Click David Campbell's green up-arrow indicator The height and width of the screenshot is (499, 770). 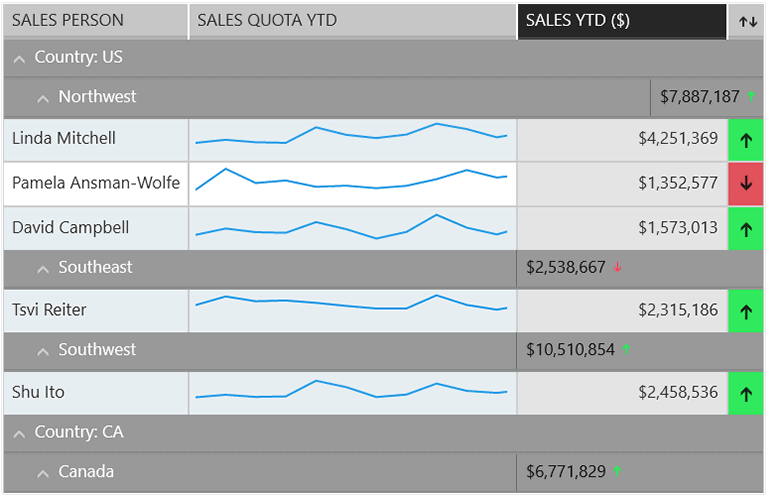coord(746,229)
